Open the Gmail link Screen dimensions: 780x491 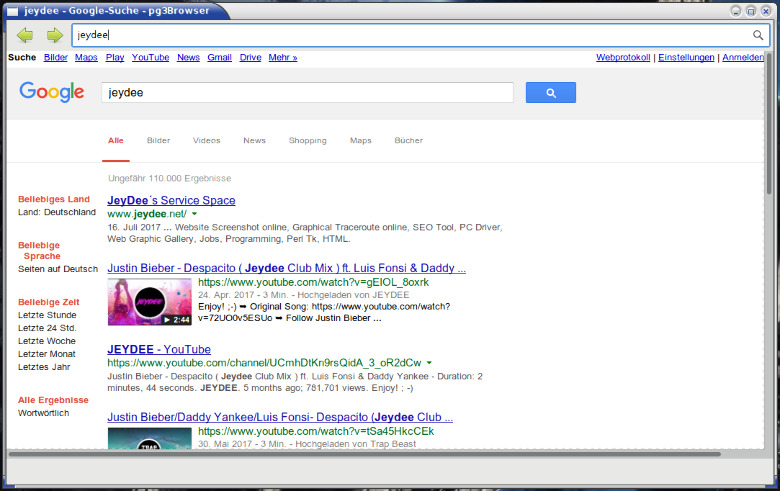[219, 57]
